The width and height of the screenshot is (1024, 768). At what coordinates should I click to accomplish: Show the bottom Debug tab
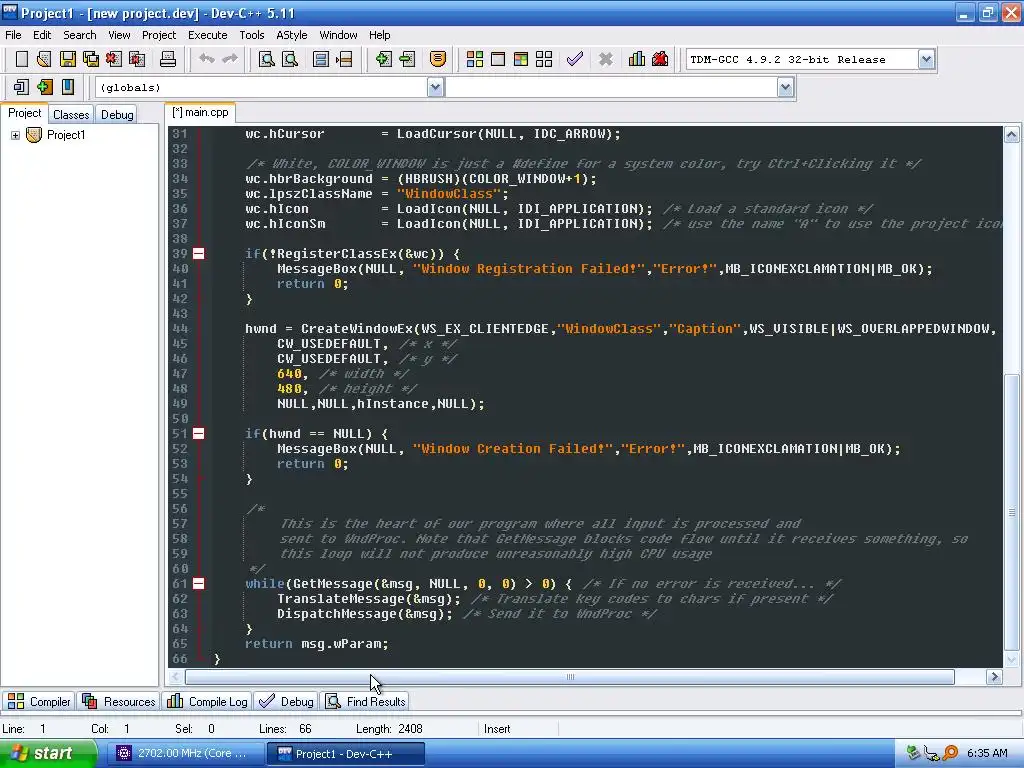[x=286, y=701]
